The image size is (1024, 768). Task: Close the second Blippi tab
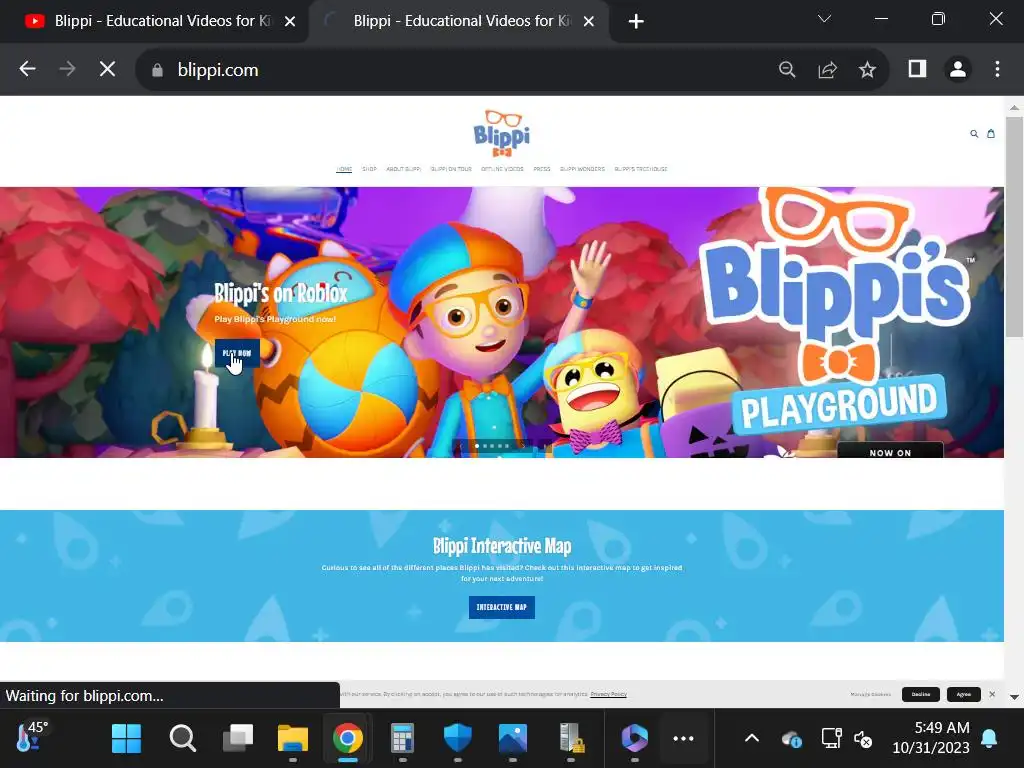[588, 22]
